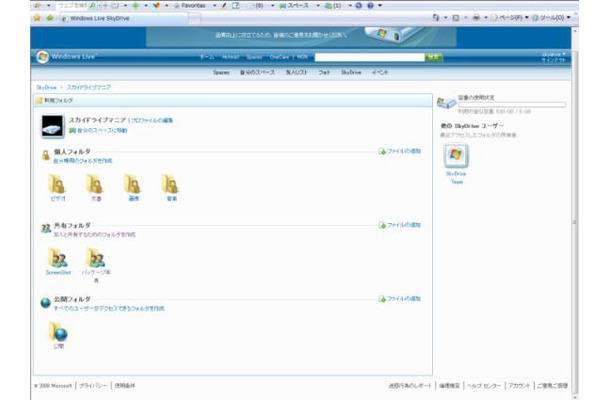Viewport: 610px width, 400px height.
Task: Open the 文書 personal folder
Action: [95, 188]
